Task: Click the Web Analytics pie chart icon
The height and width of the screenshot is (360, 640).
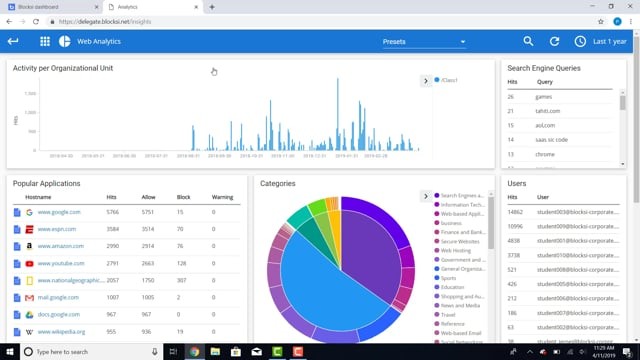Action: click(x=64, y=41)
